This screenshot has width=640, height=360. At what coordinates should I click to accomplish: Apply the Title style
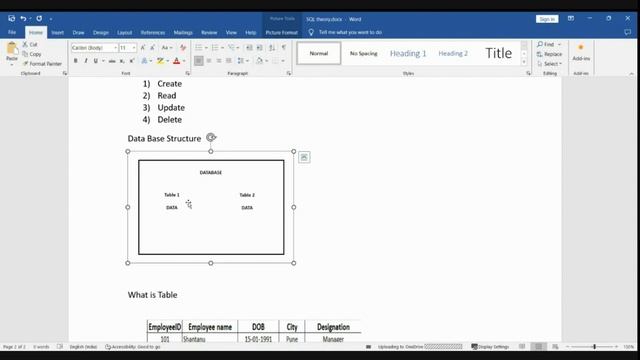pos(498,53)
